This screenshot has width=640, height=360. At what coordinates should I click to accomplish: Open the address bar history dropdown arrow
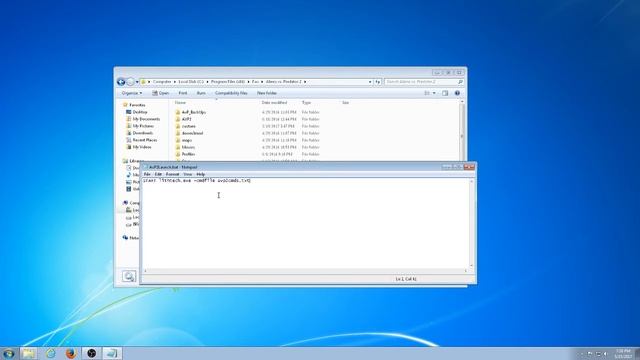pyautogui.click(x=370, y=82)
